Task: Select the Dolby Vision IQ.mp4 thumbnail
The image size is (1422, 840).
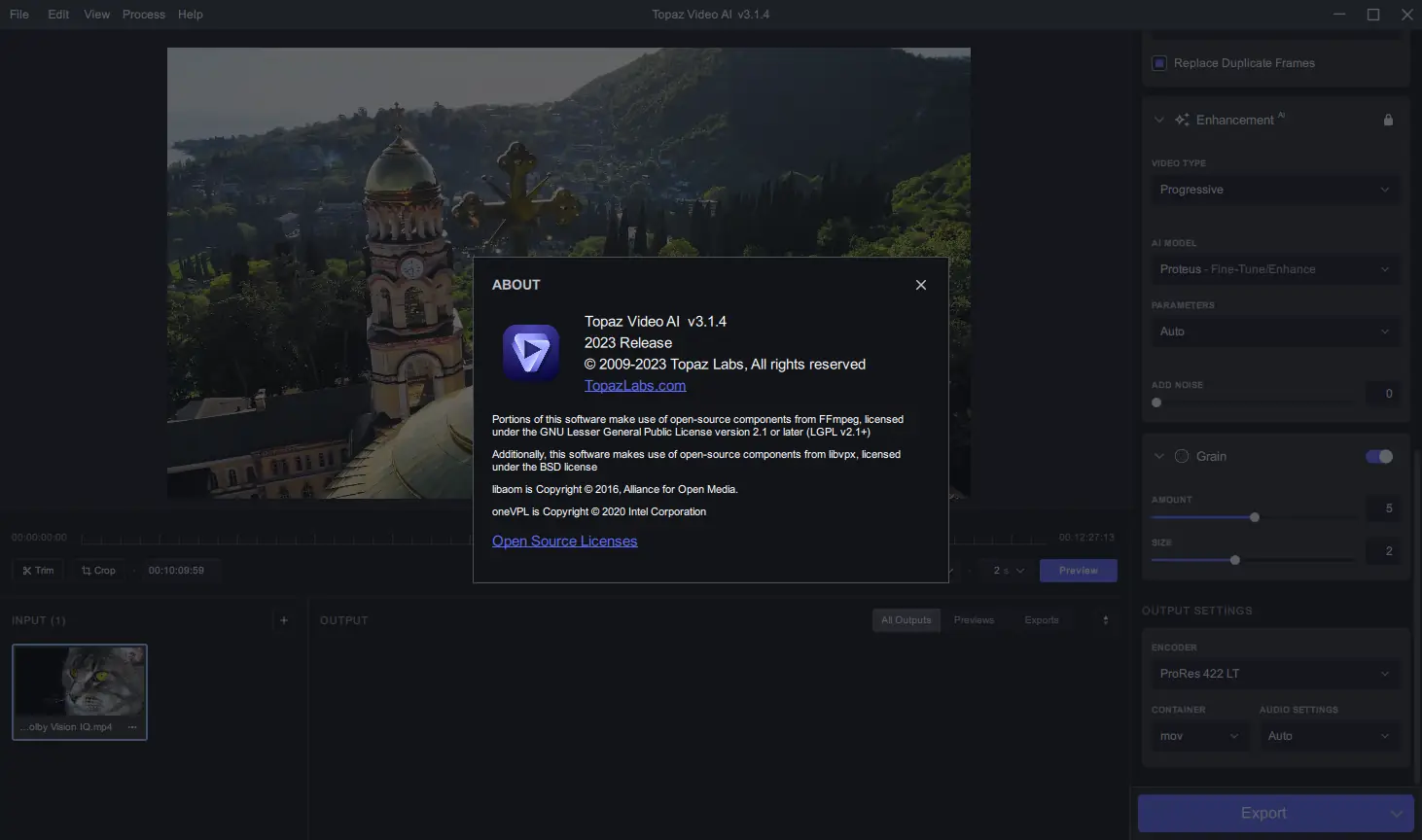Action: click(x=80, y=692)
